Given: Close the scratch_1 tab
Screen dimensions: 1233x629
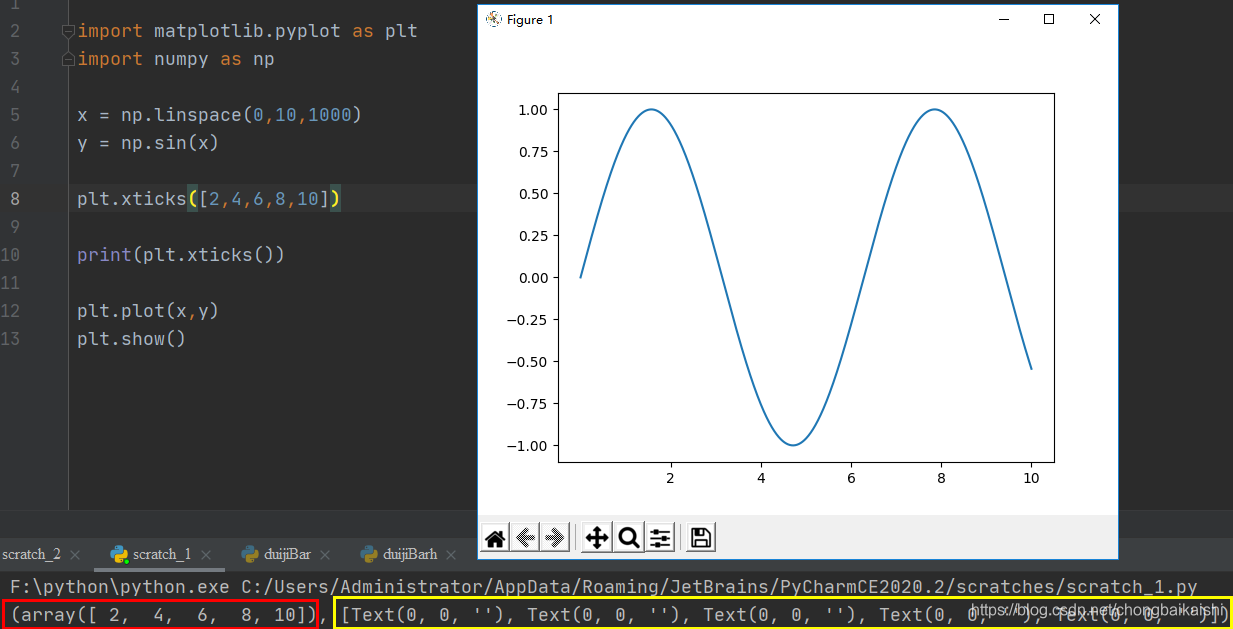Looking at the screenshot, I should [x=205, y=555].
